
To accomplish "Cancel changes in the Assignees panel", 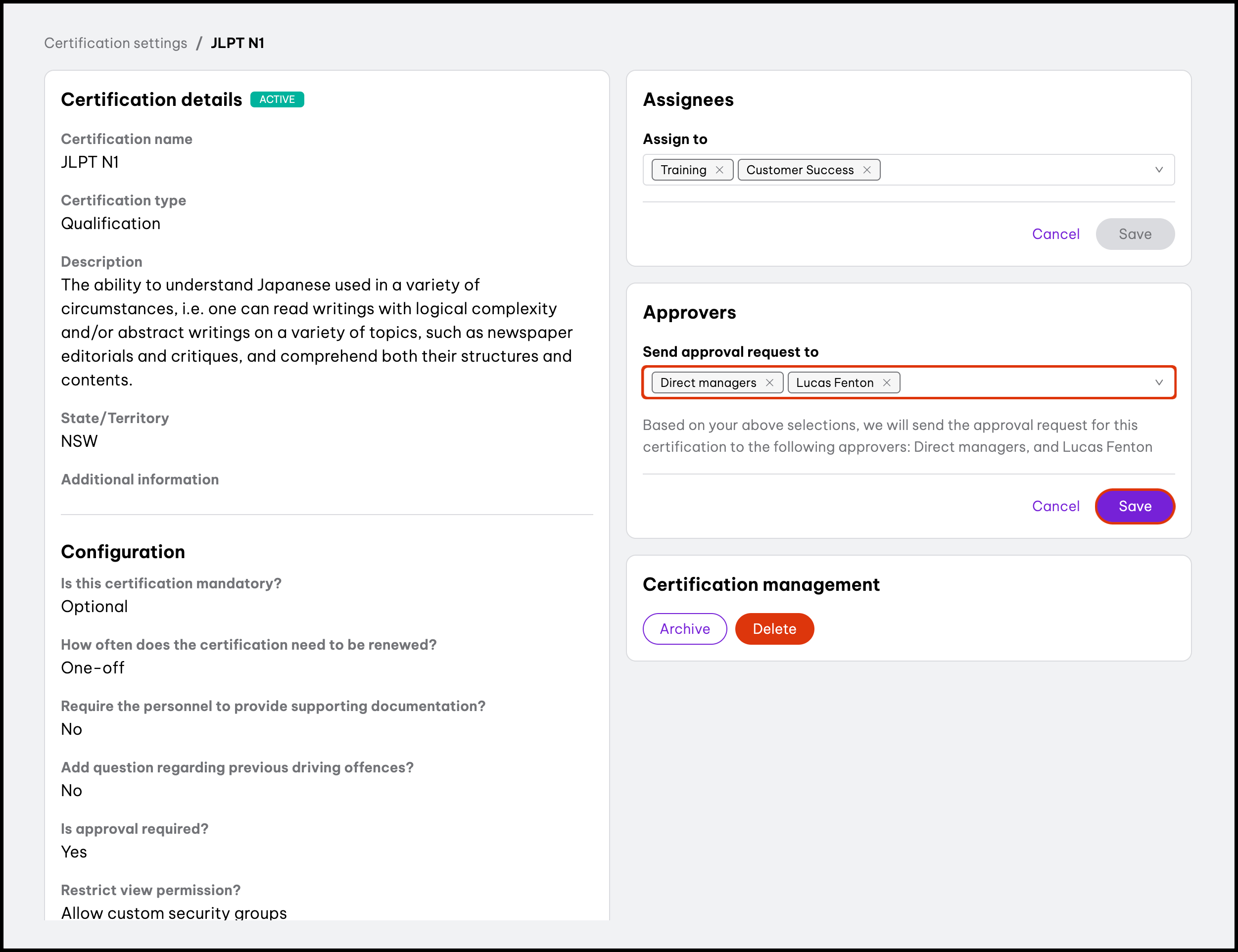I will point(1055,234).
